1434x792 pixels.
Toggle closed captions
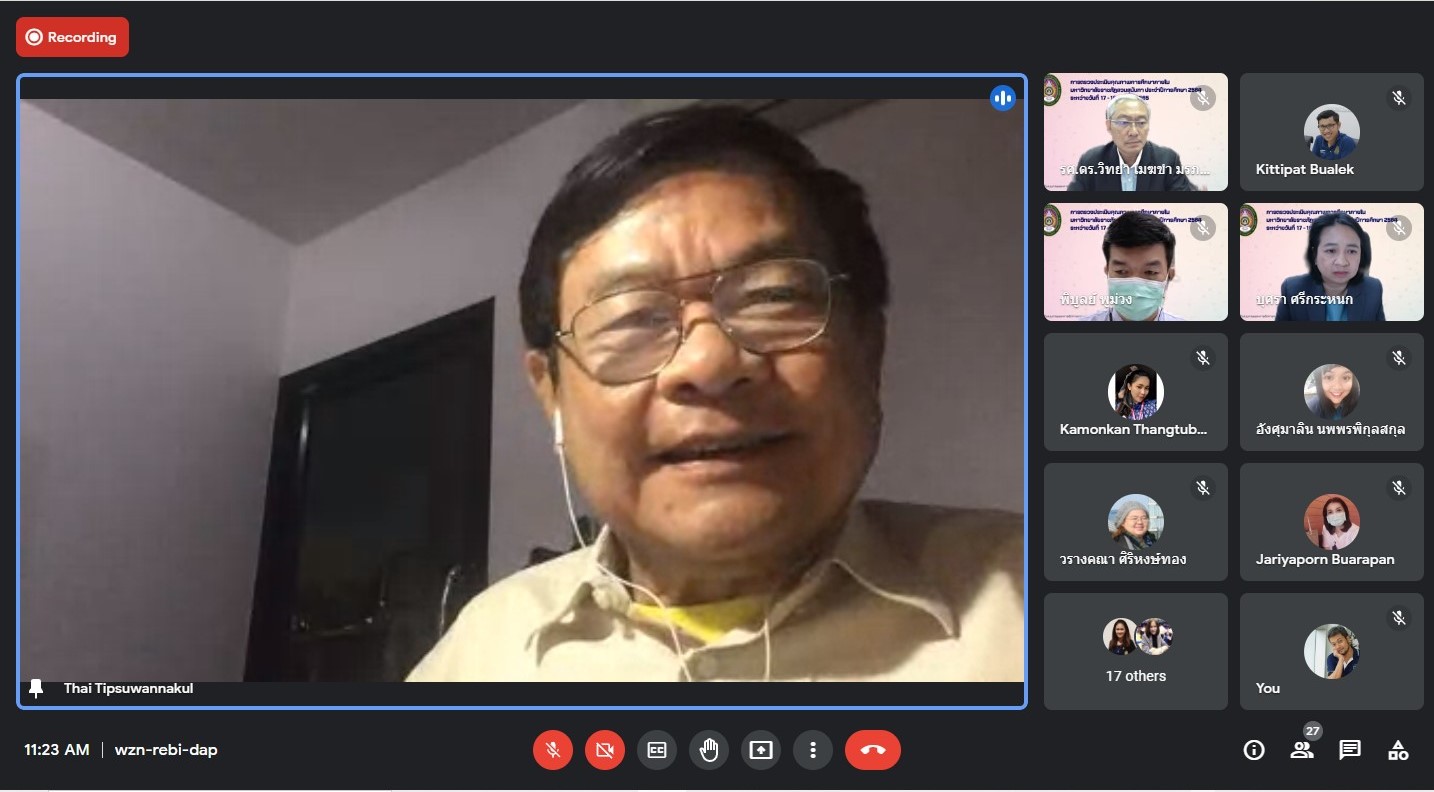pyautogui.click(x=657, y=750)
